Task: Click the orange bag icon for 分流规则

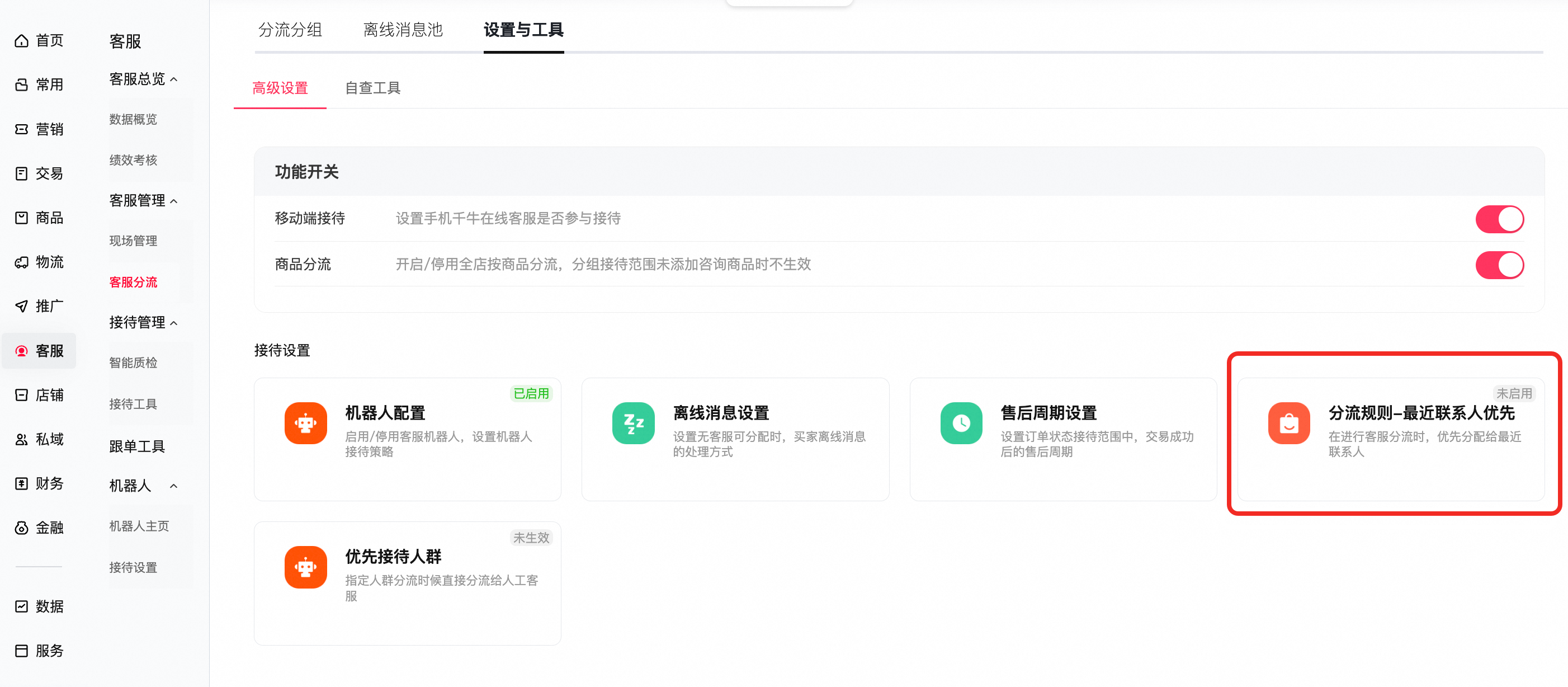Action: (1289, 424)
